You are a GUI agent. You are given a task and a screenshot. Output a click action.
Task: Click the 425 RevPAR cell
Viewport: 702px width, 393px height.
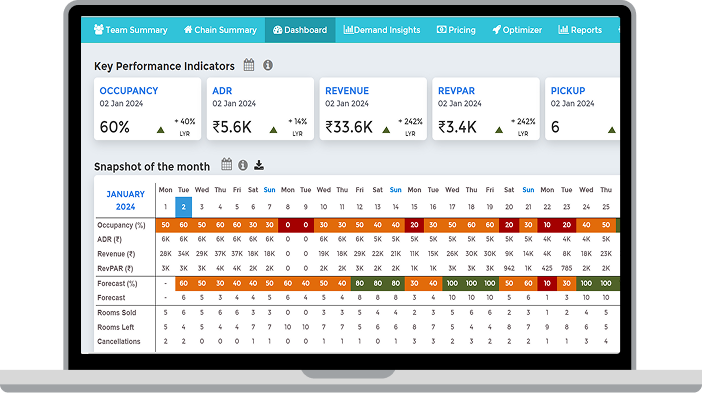pyautogui.click(x=547, y=269)
